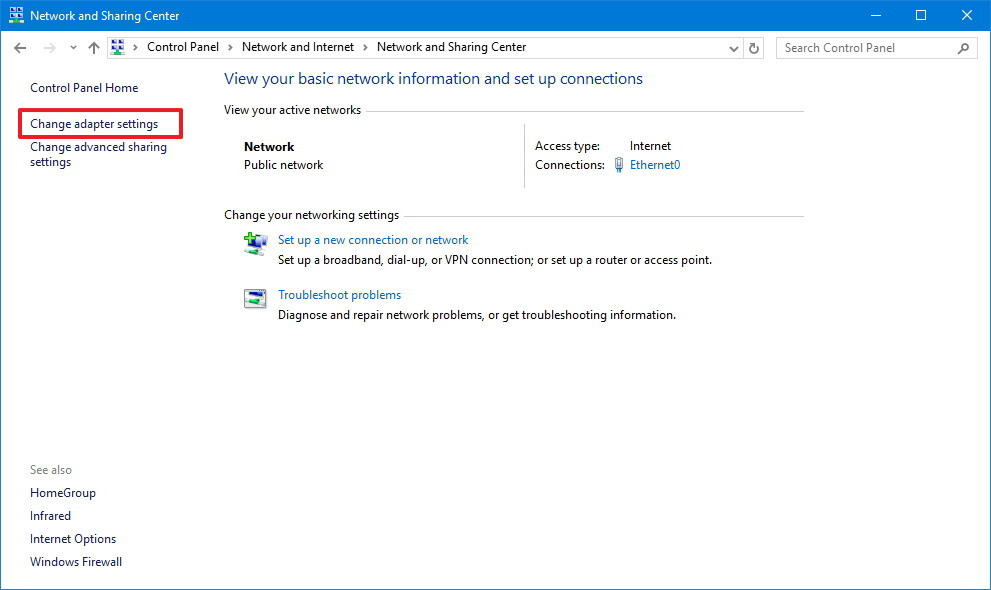The image size is (991, 590).
Task: Navigate to Network and Internet breadcrumb
Action: (297, 47)
